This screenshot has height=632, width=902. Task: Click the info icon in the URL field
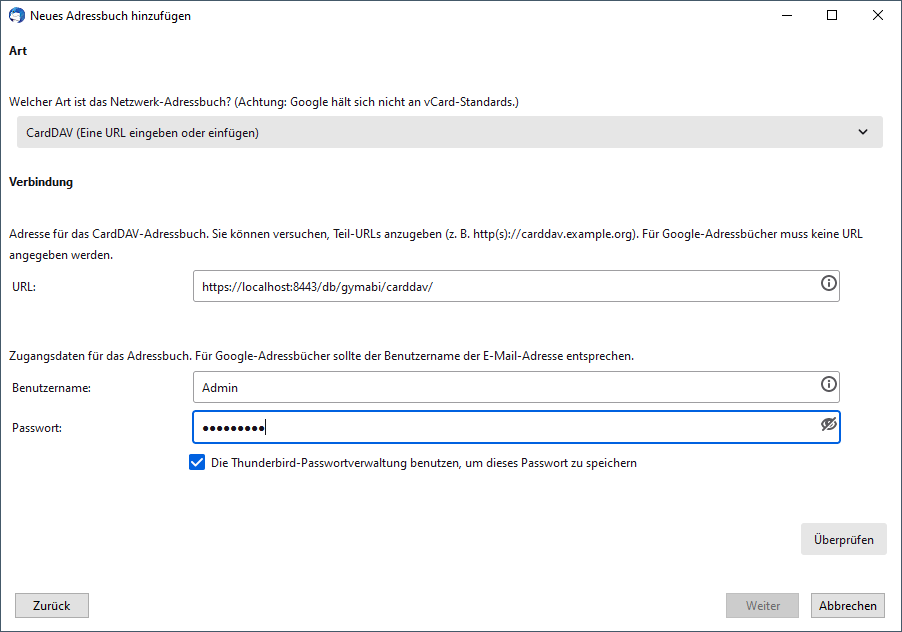(x=828, y=284)
